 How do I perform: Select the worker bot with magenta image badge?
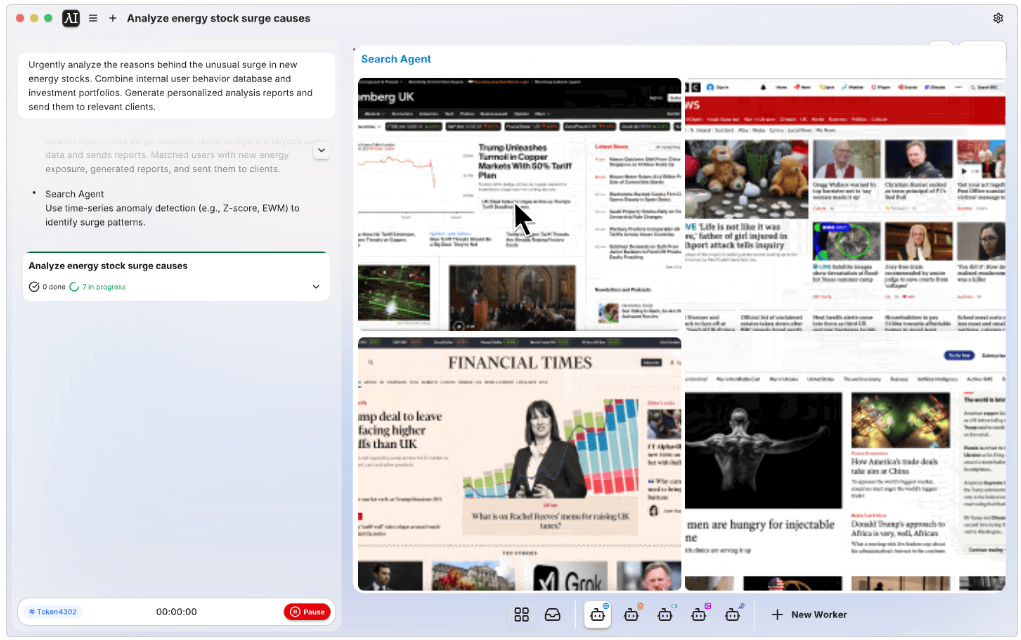pyautogui.click(x=699, y=615)
